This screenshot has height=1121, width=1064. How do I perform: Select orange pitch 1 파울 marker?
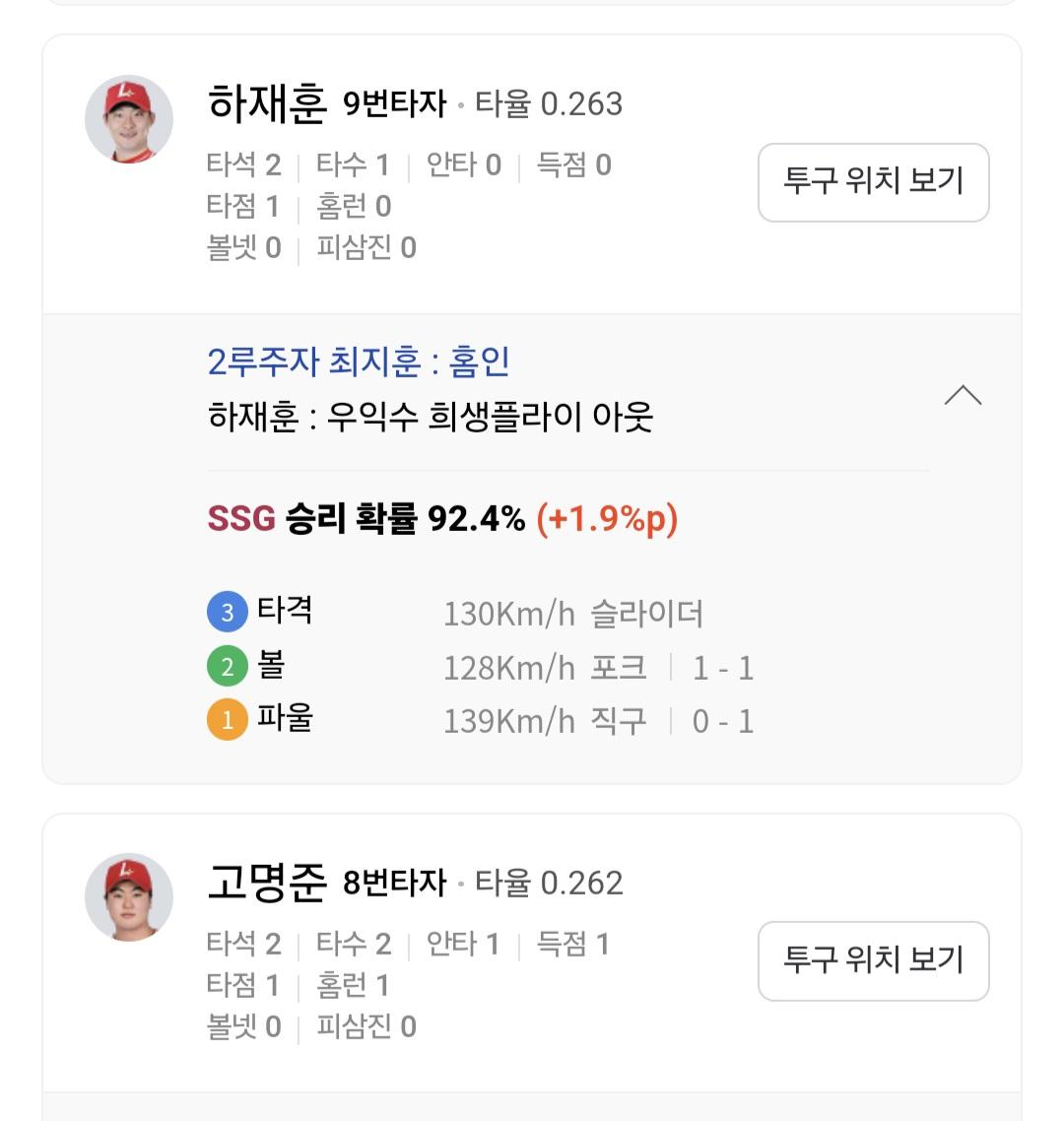227,720
